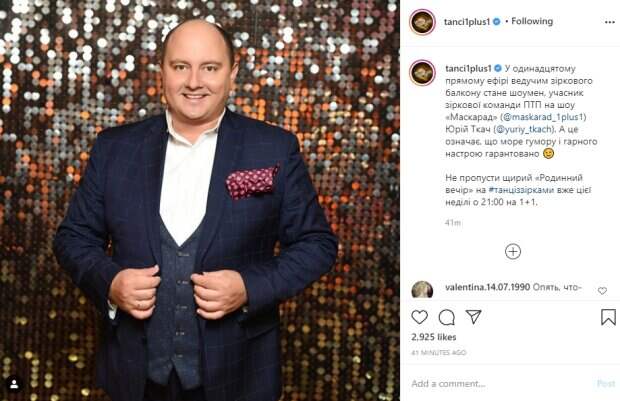Show tagged people icon on photo

(14, 384)
